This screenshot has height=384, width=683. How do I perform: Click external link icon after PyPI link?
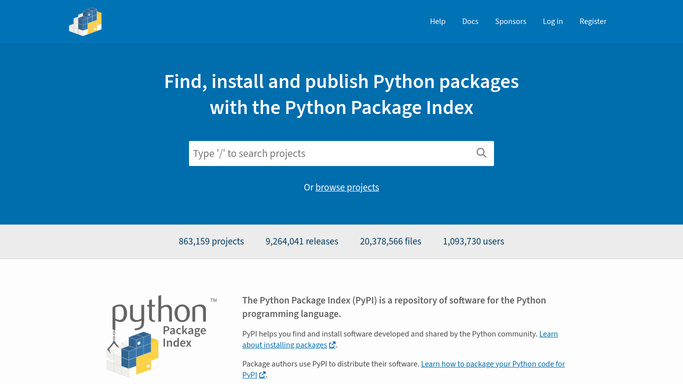click(262, 375)
